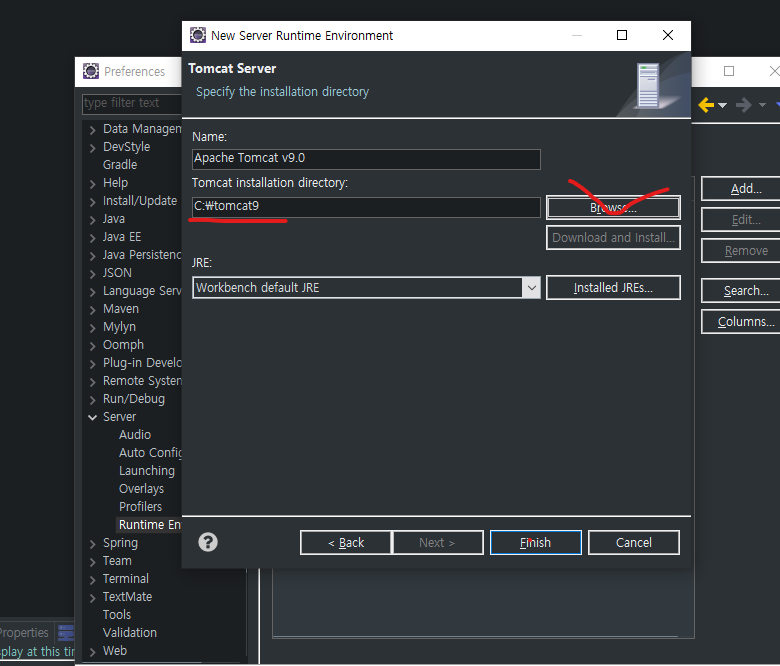Click the Tomcat installation directory field
Image resolution: width=780 pixels, height=666 pixels.
(x=366, y=207)
